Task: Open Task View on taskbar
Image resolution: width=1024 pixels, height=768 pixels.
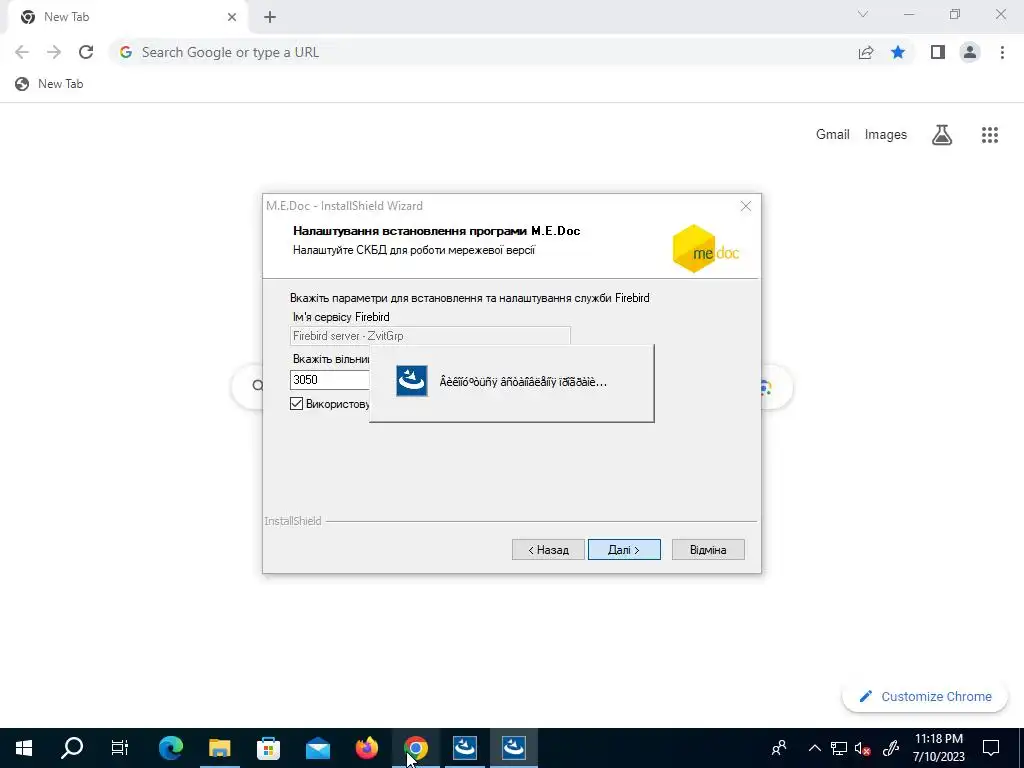Action: coord(120,748)
